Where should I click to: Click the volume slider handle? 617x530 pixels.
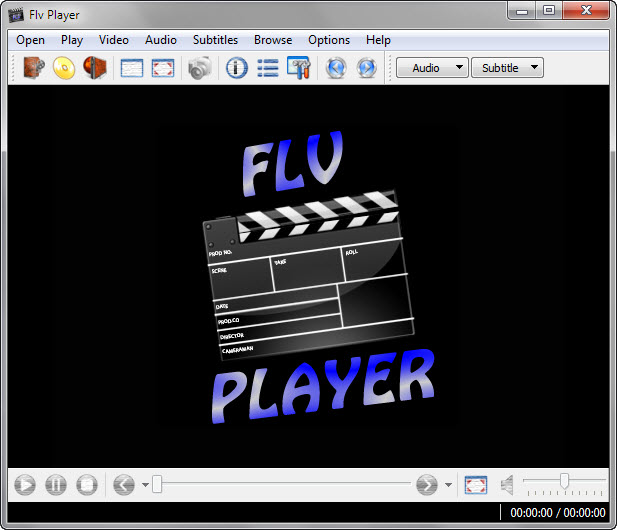pos(564,481)
